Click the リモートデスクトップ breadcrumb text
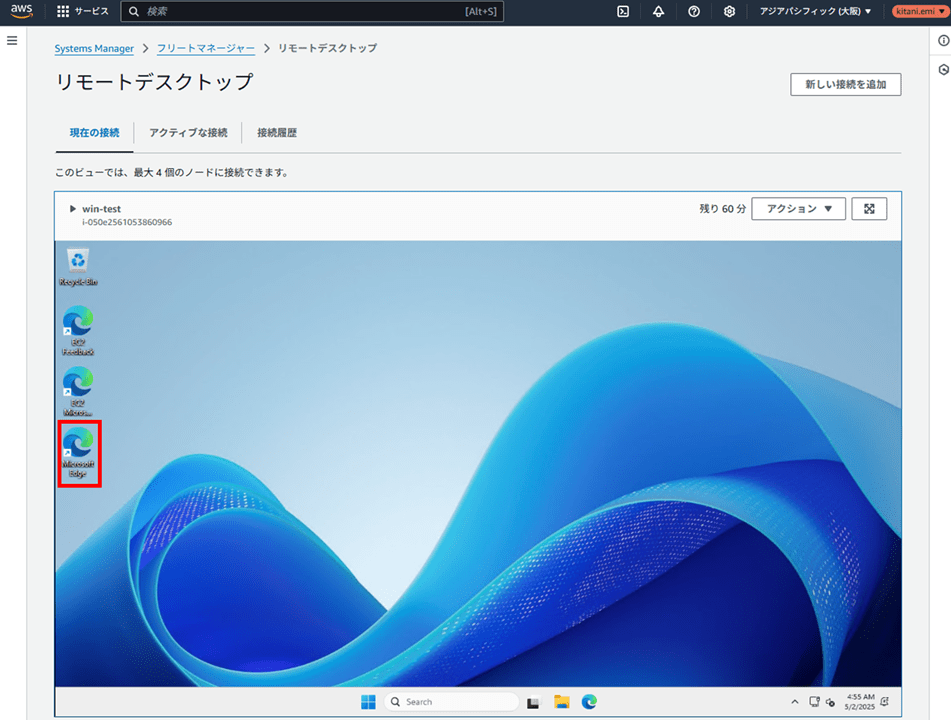Viewport: 951px width, 720px height. (x=328, y=48)
